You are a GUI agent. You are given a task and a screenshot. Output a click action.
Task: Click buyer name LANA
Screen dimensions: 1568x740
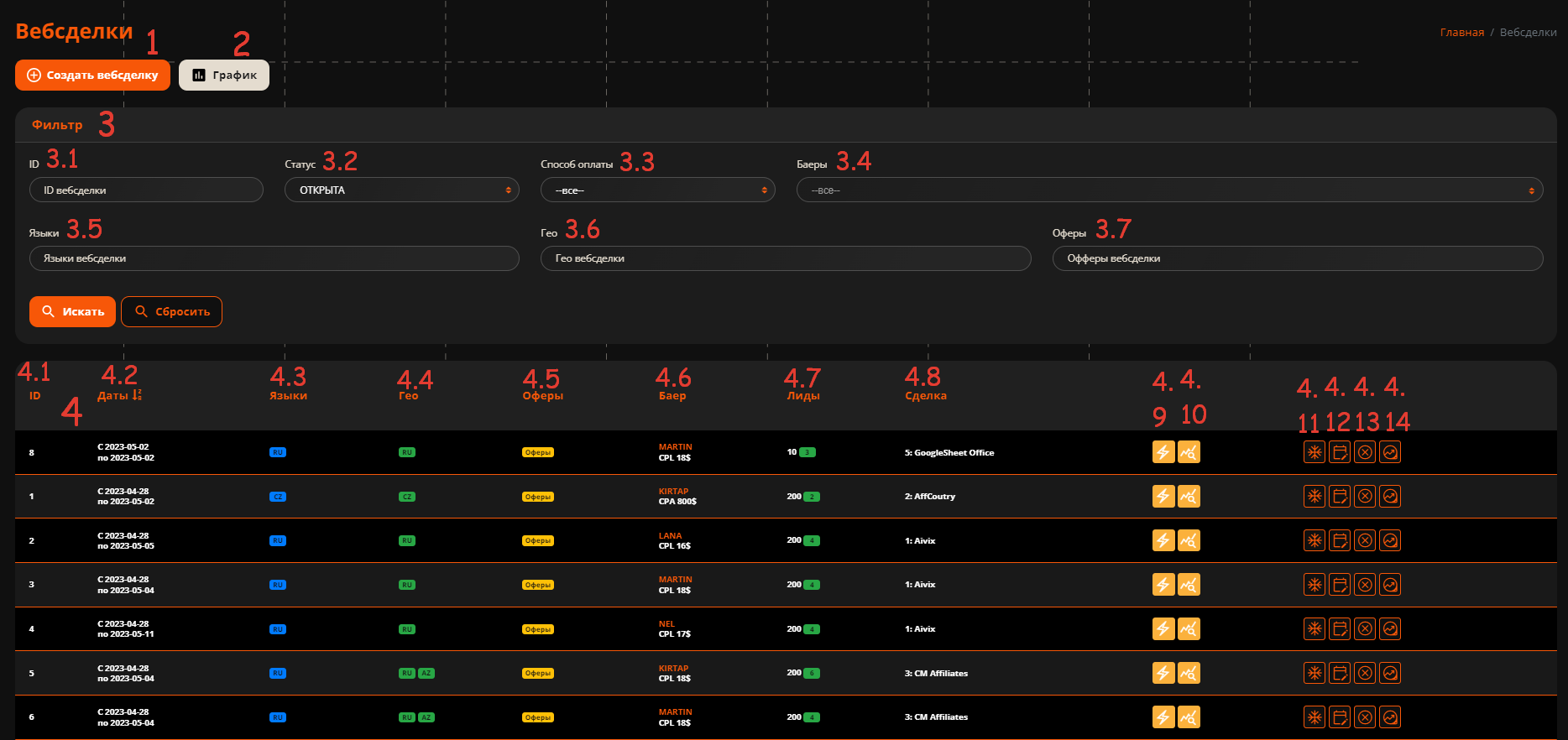coord(670,535)
